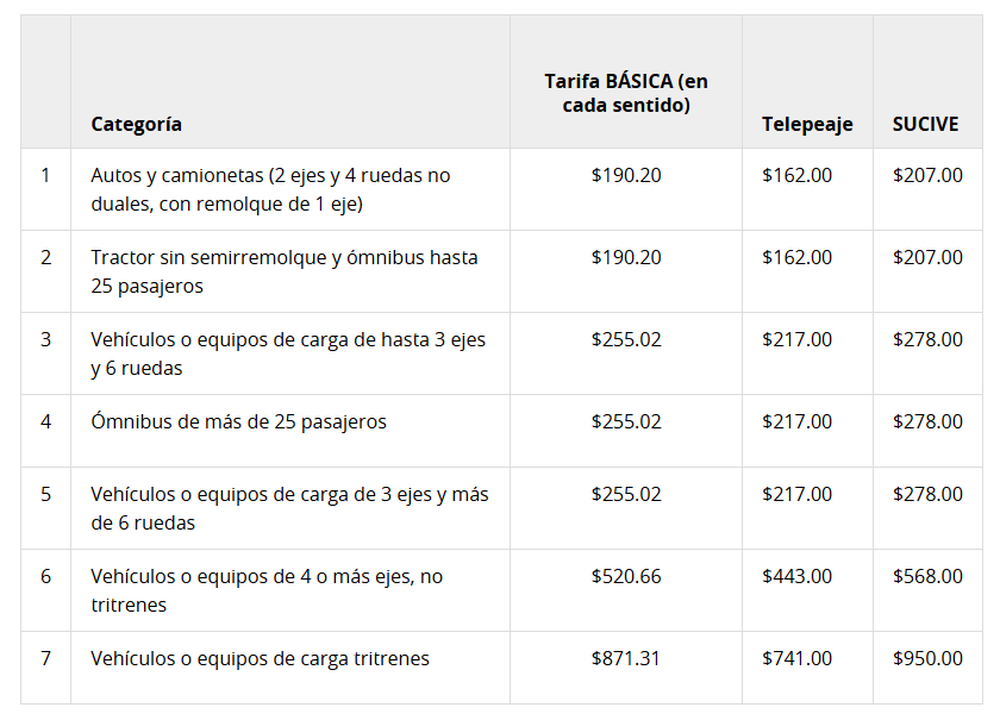Viewport: 1000px width, 720px height.
Task: Select the 4 o más ejes category text
Action: coord(266,590)
